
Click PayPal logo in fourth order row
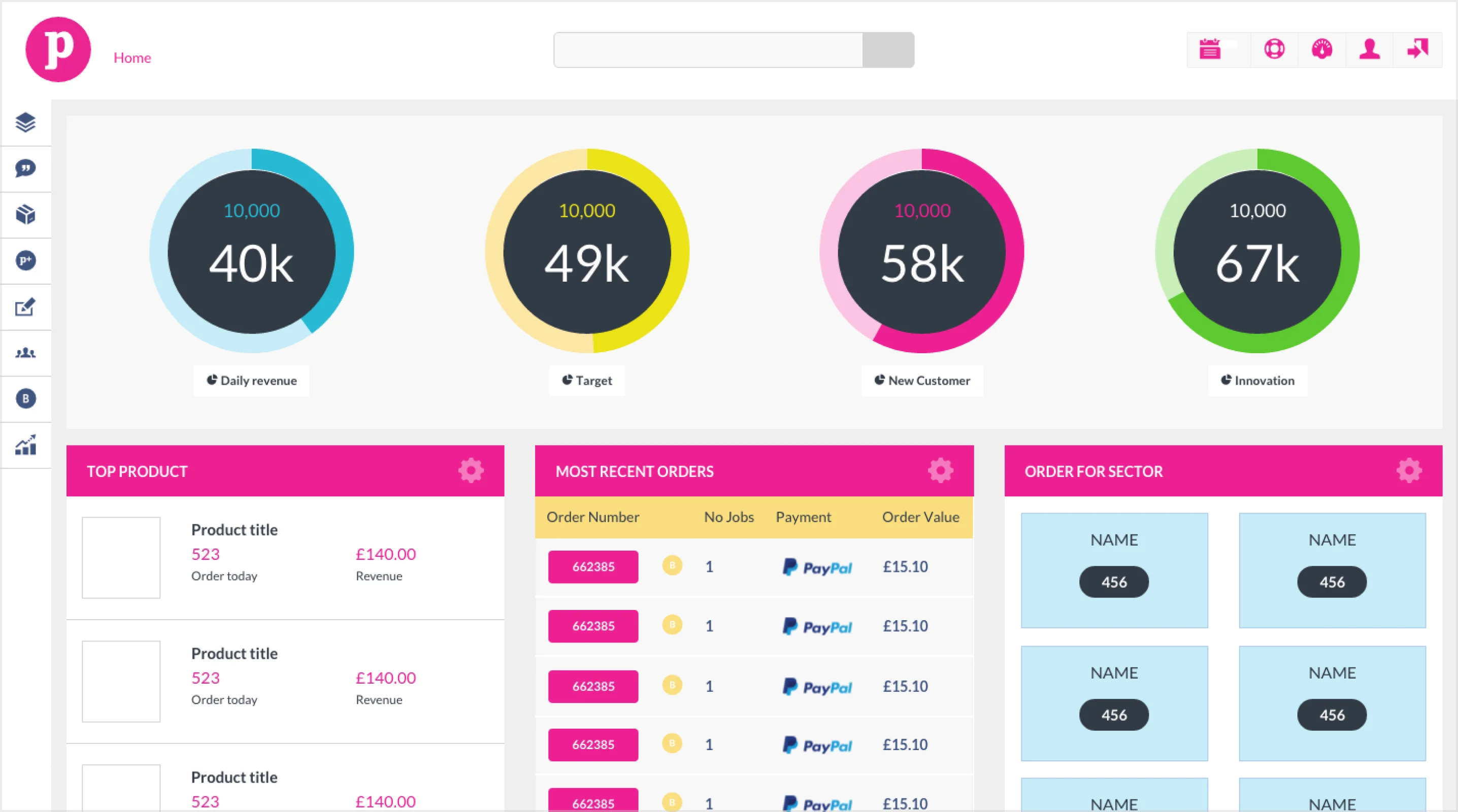point(817,745)
